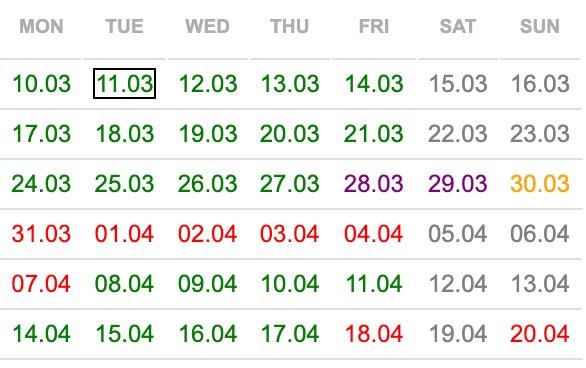
Task: Click Sunday 06.04
Action: click(540, 234)
